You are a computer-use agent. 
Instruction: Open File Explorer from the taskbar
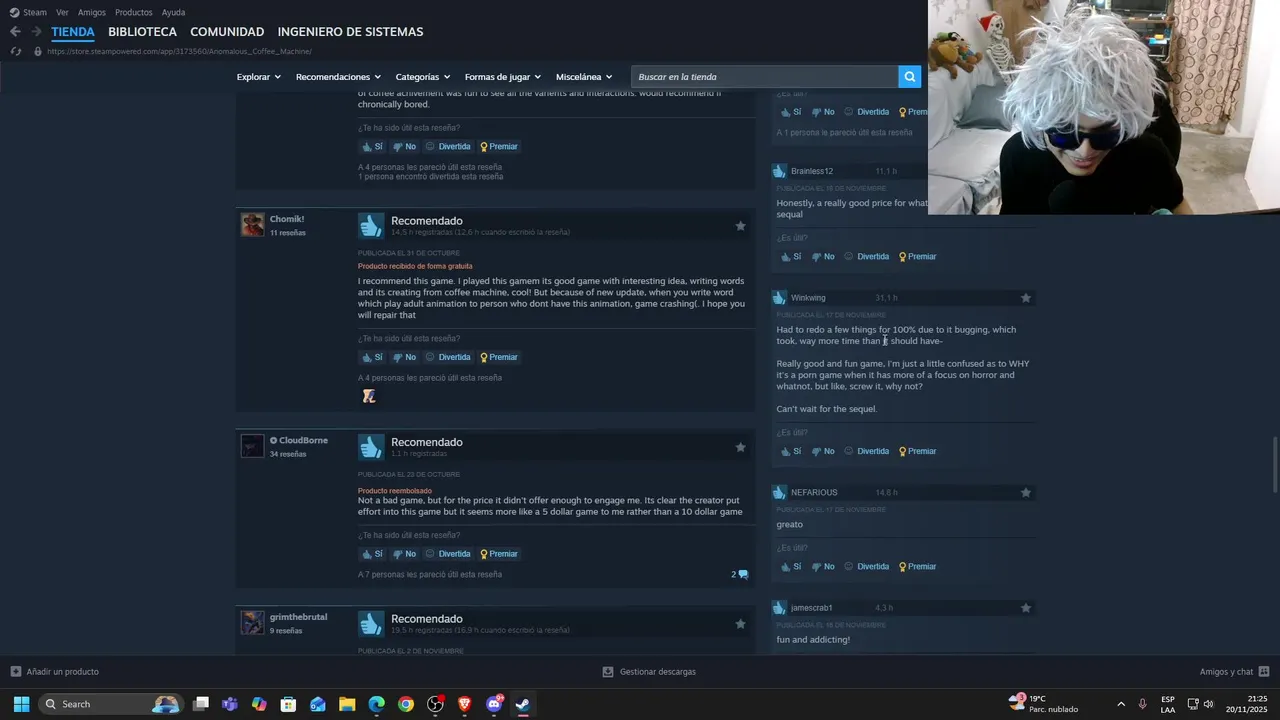pos(347,704)
